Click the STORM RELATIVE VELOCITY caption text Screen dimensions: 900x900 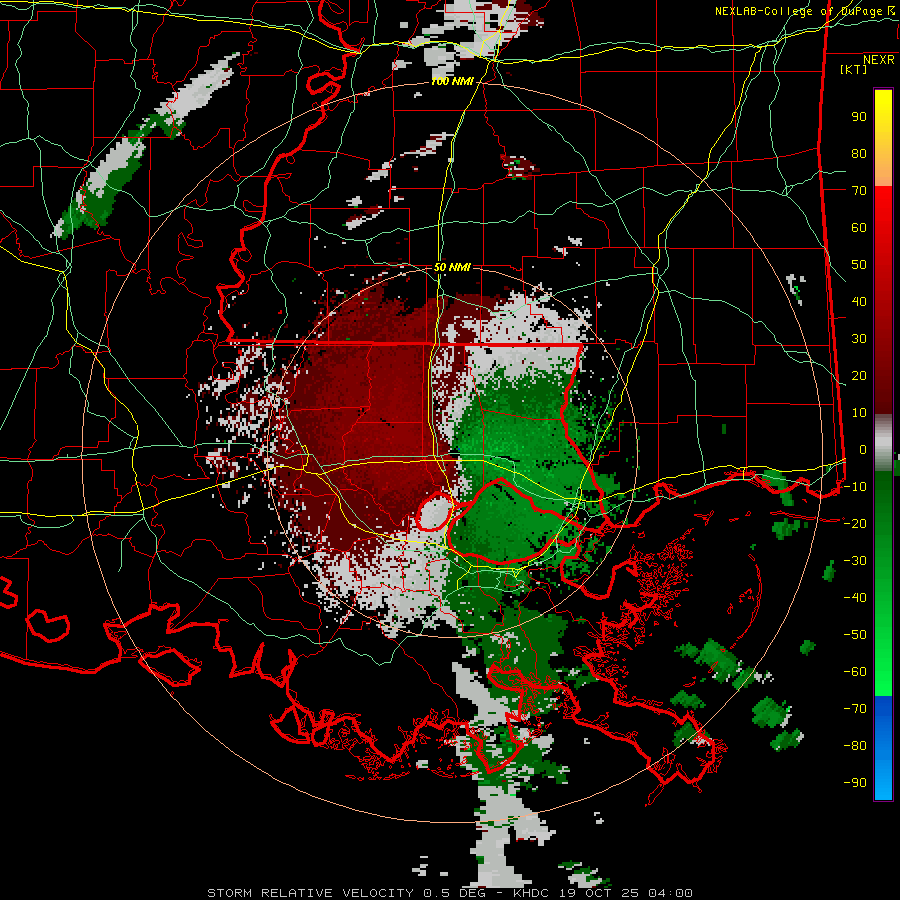pos(310,893)
